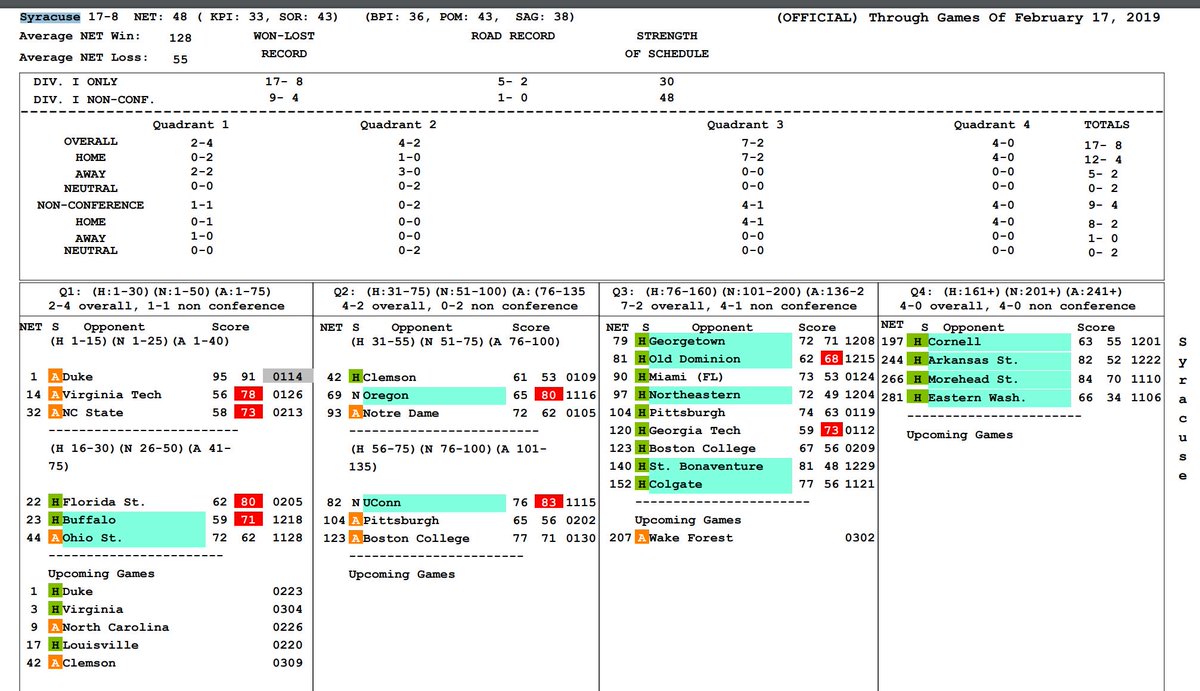
Task: Click the green H badge next to Buffalo
Action: (x=55, y=520)
